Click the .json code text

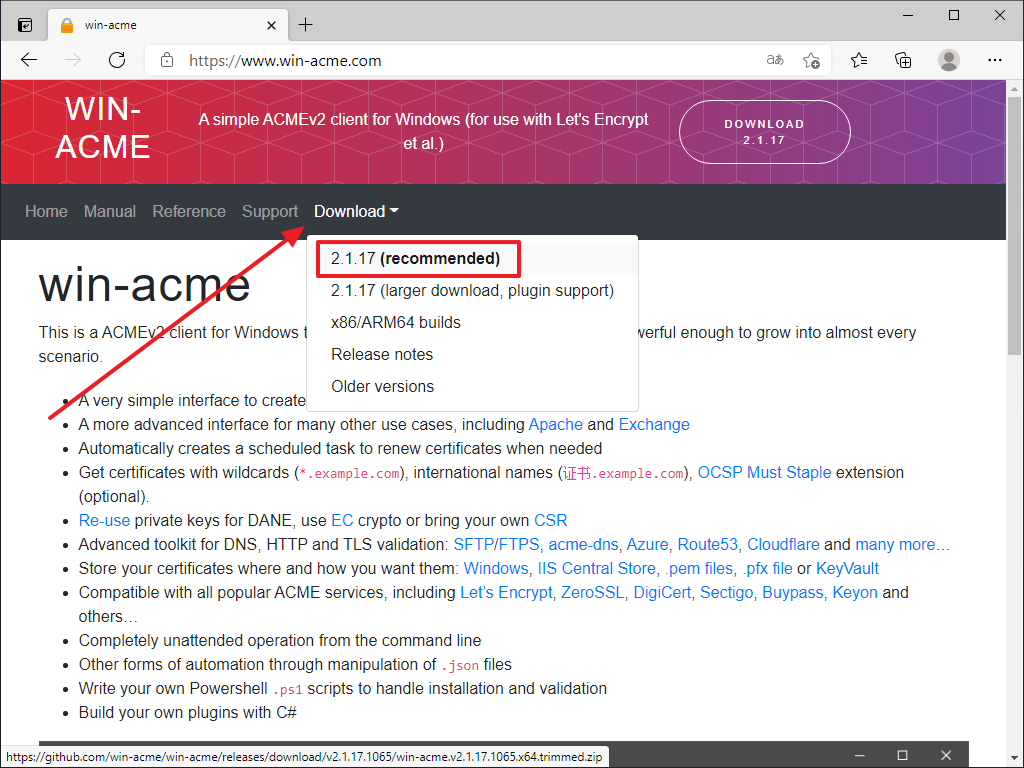click(460, 665)
